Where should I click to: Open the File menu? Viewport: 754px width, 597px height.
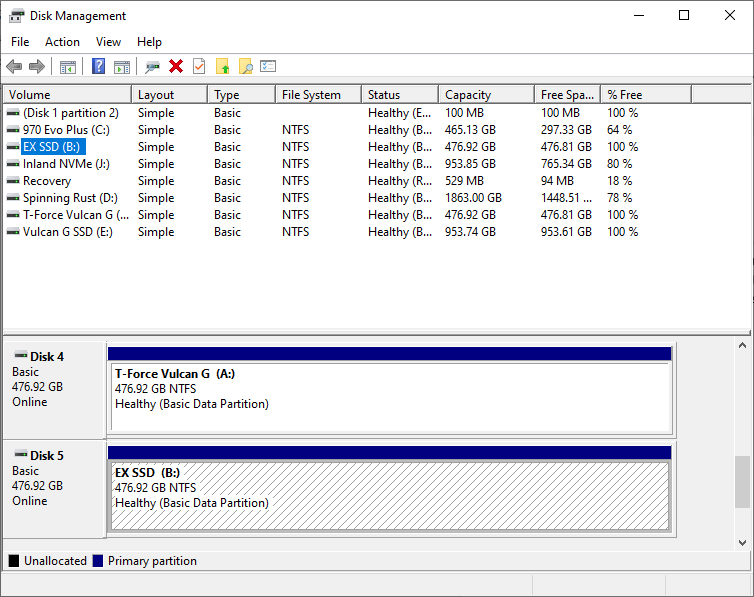(x=20, y=42)
